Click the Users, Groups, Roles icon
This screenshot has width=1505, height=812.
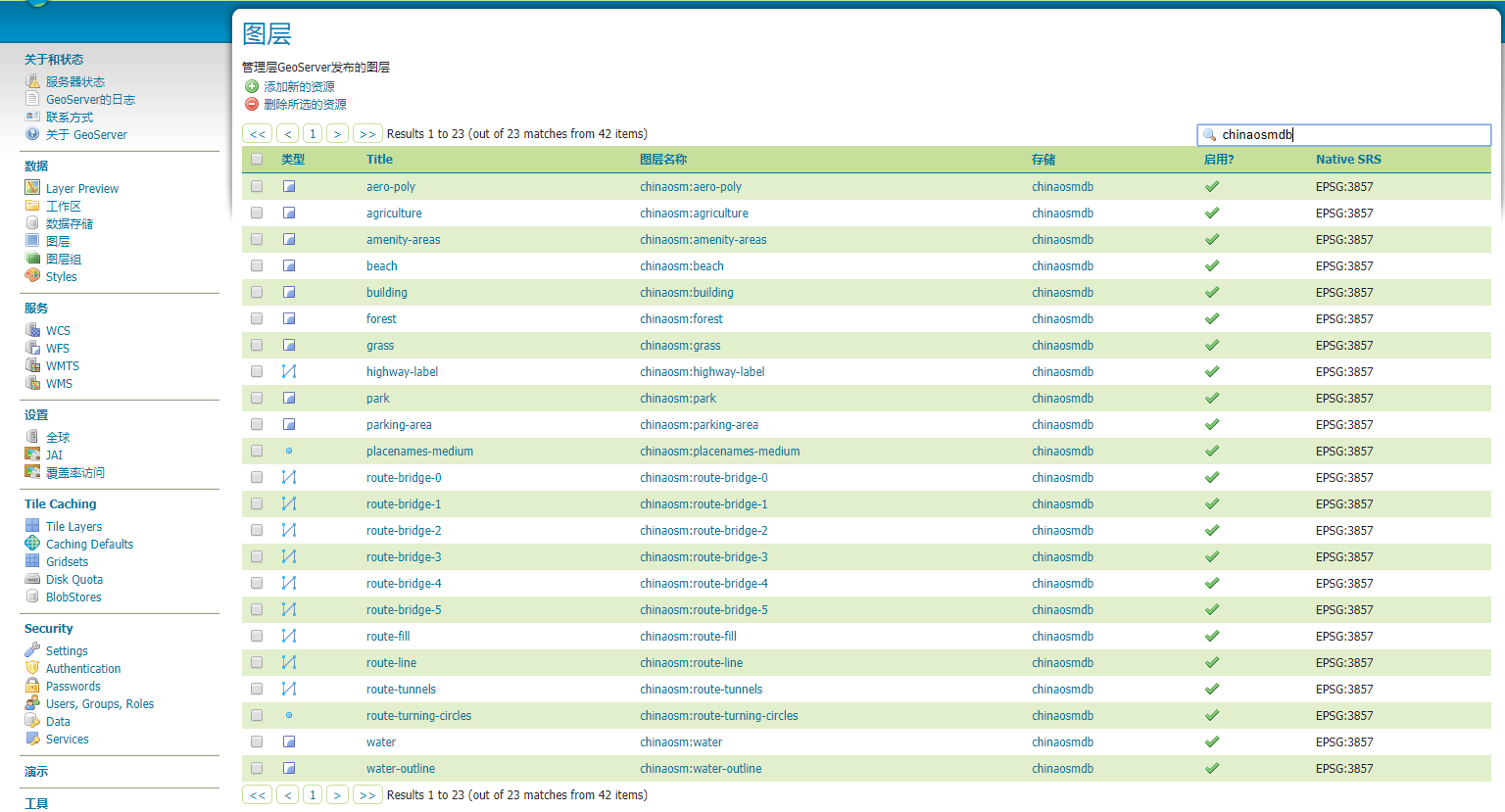click(x=32, y=703)
